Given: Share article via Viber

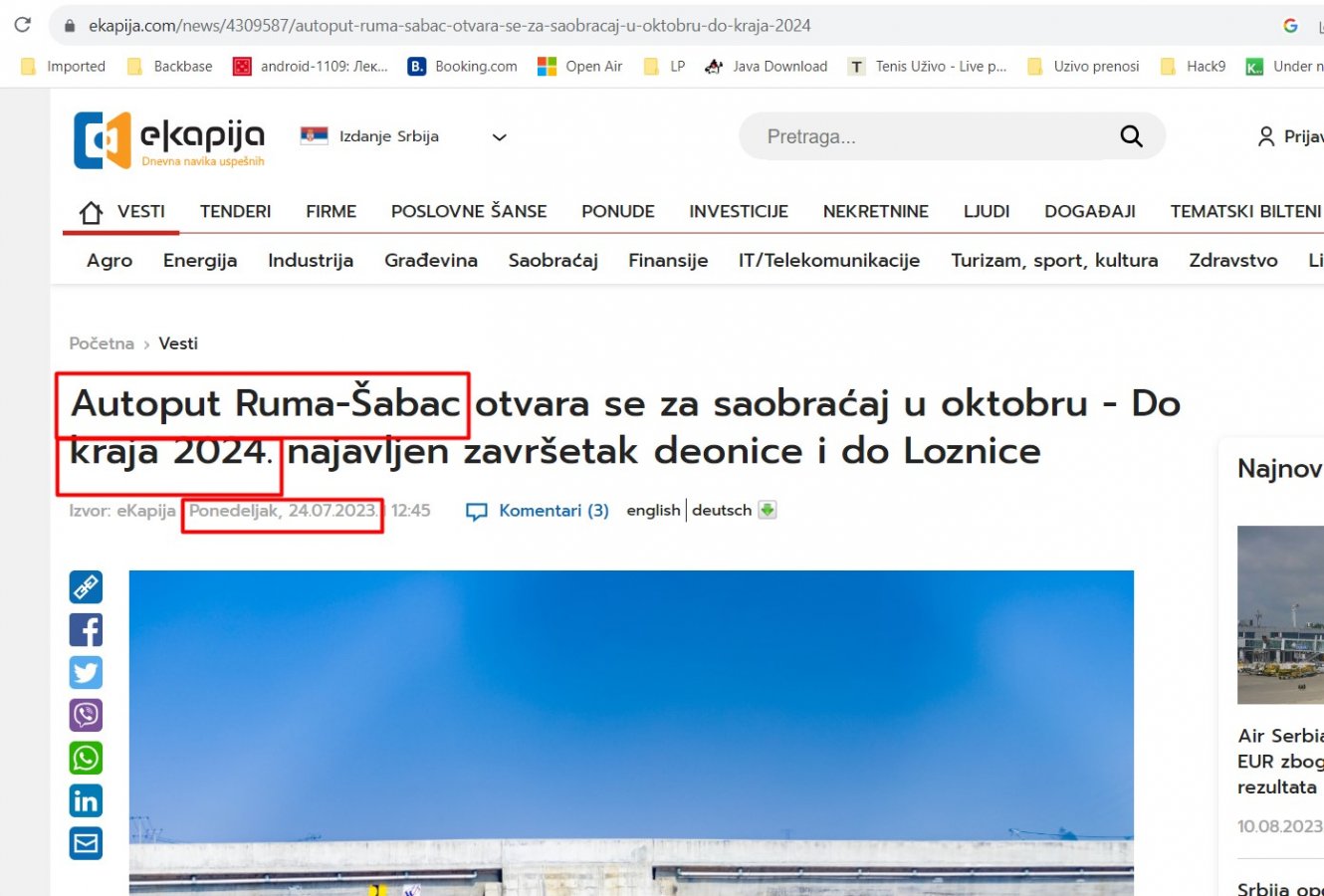Looking at the screenshot, I should [x=86, y=715].
